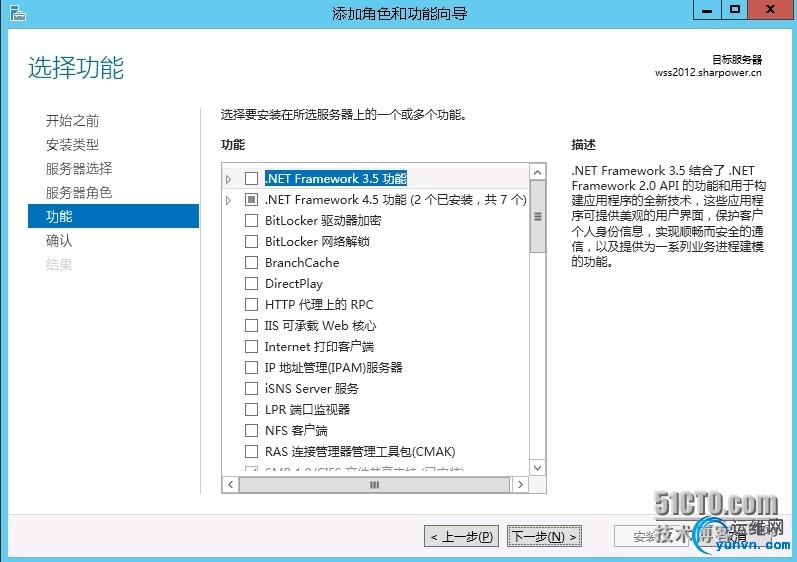Click the horizontal scroll-left arrow
This screenshot has height=562, width=797.
pos(231,485)
